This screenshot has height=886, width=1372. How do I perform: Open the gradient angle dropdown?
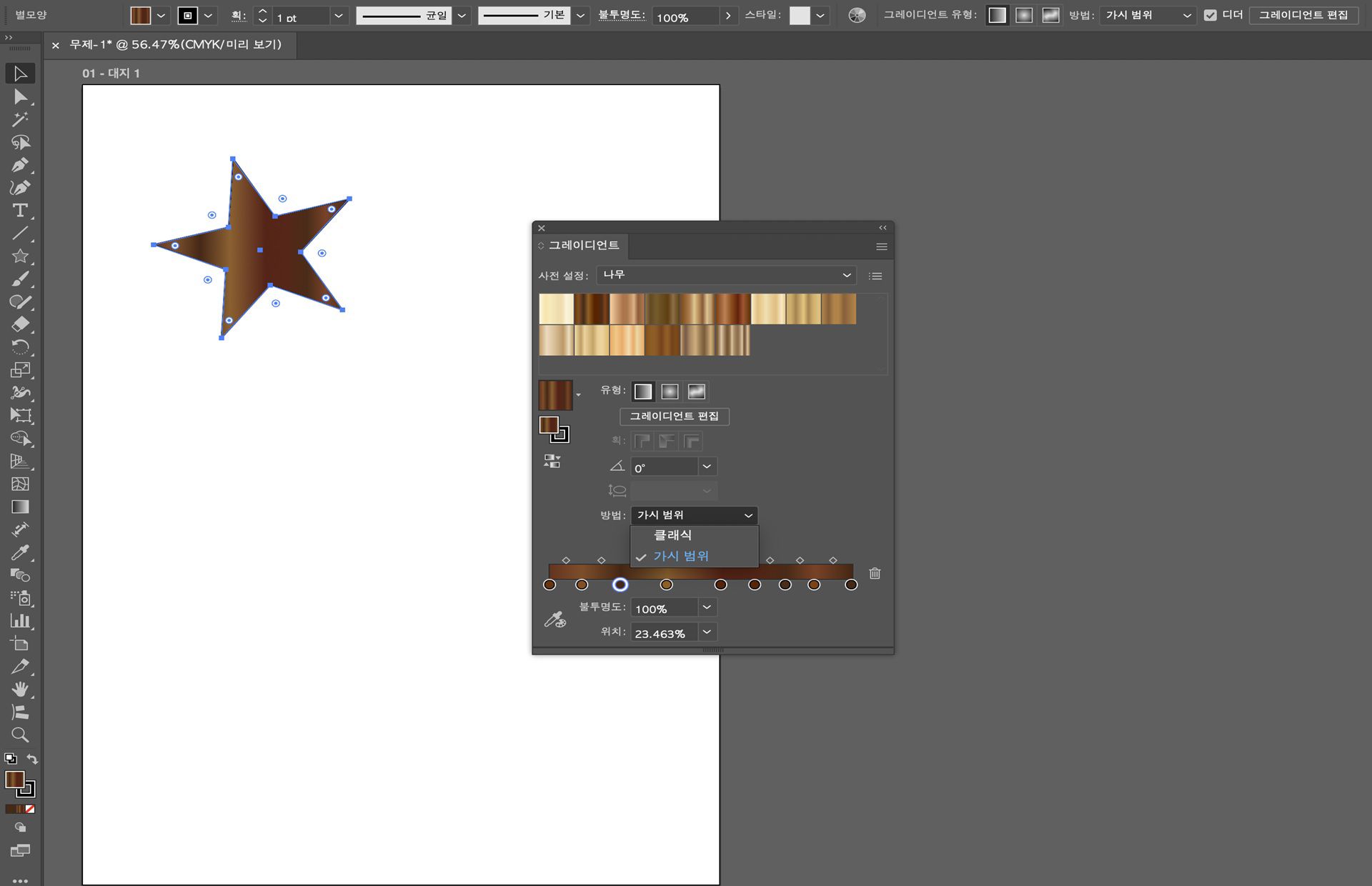(x=707, y=467)
